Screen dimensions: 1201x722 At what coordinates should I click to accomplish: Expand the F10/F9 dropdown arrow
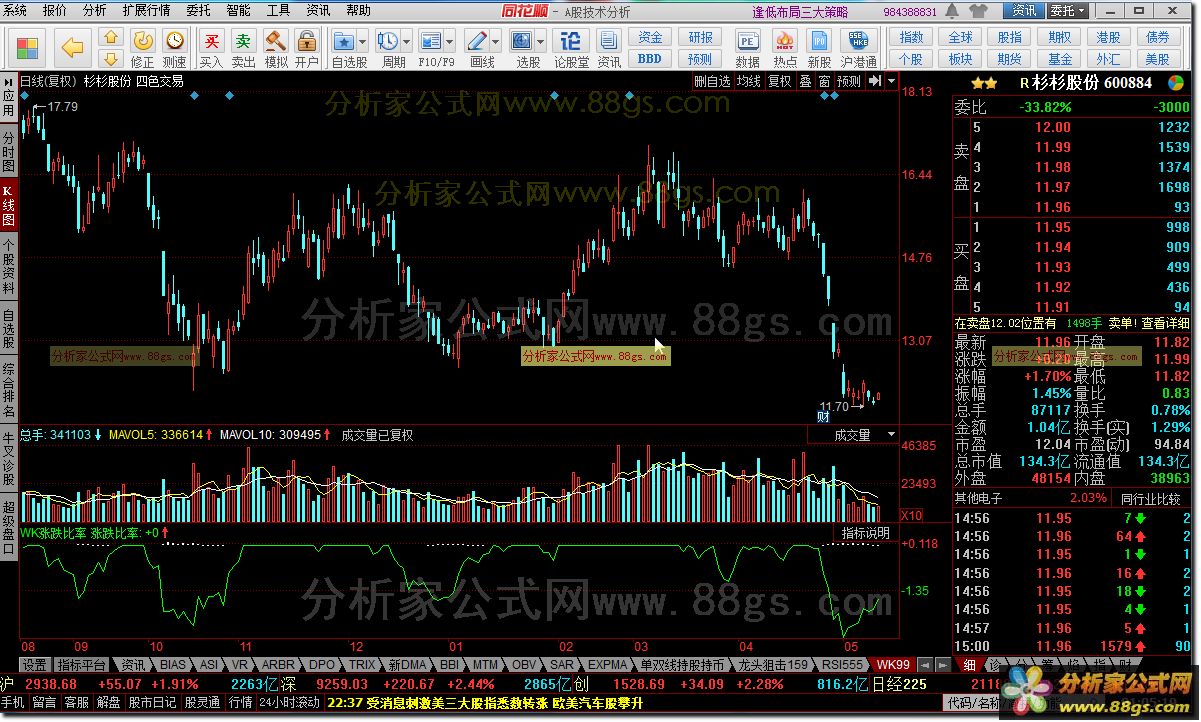(449, 41)
